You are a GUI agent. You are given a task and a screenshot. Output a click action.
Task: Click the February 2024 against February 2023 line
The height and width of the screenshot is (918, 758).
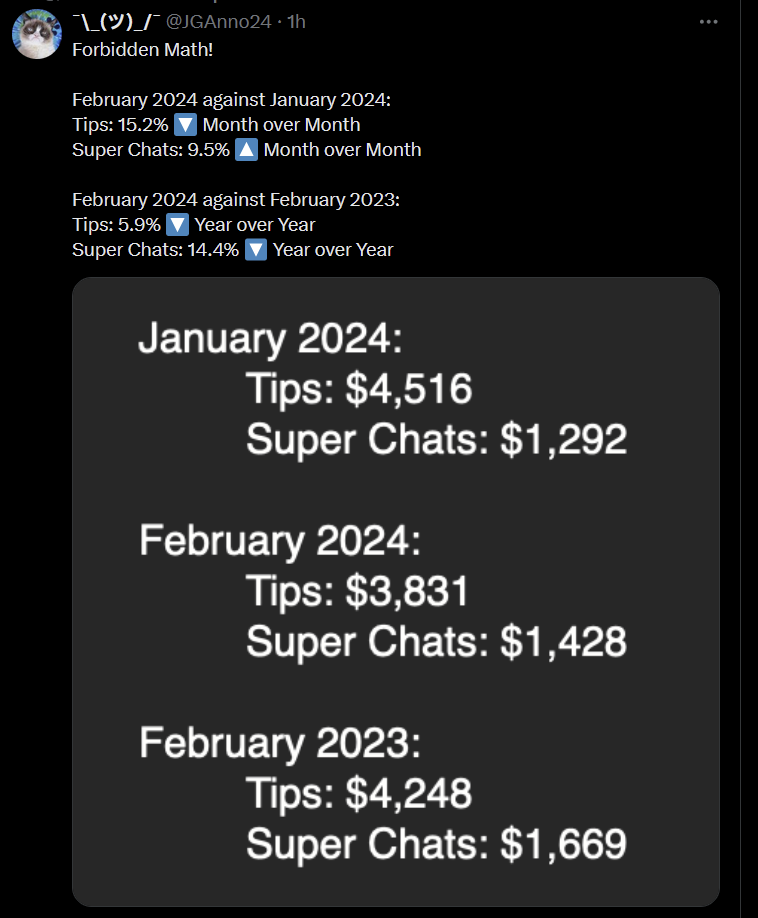tap(236, 200)
